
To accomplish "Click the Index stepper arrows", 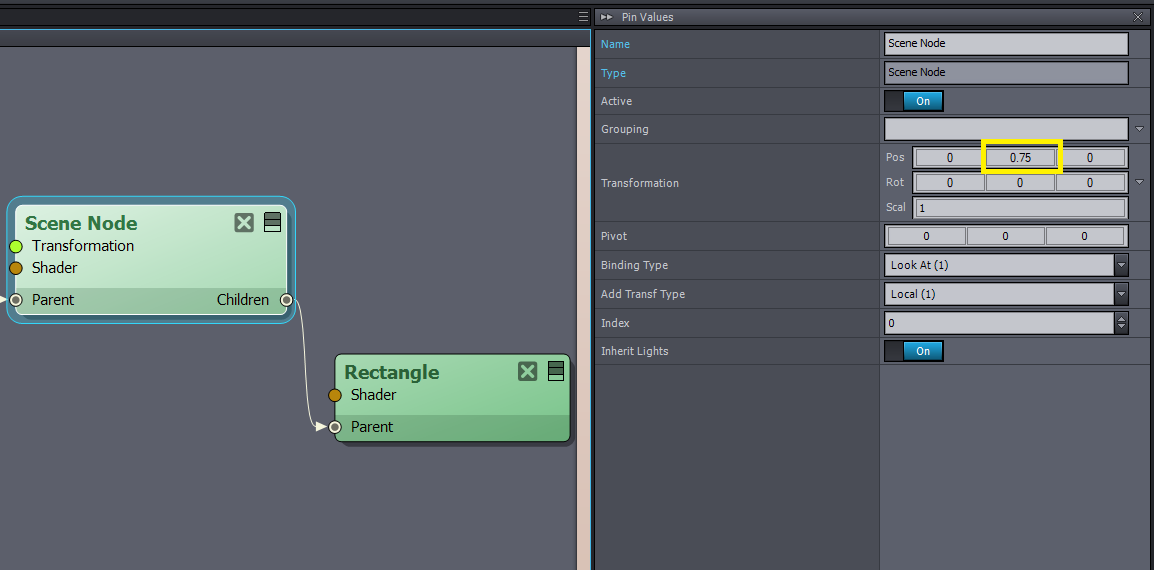I will pos(1122,323).
